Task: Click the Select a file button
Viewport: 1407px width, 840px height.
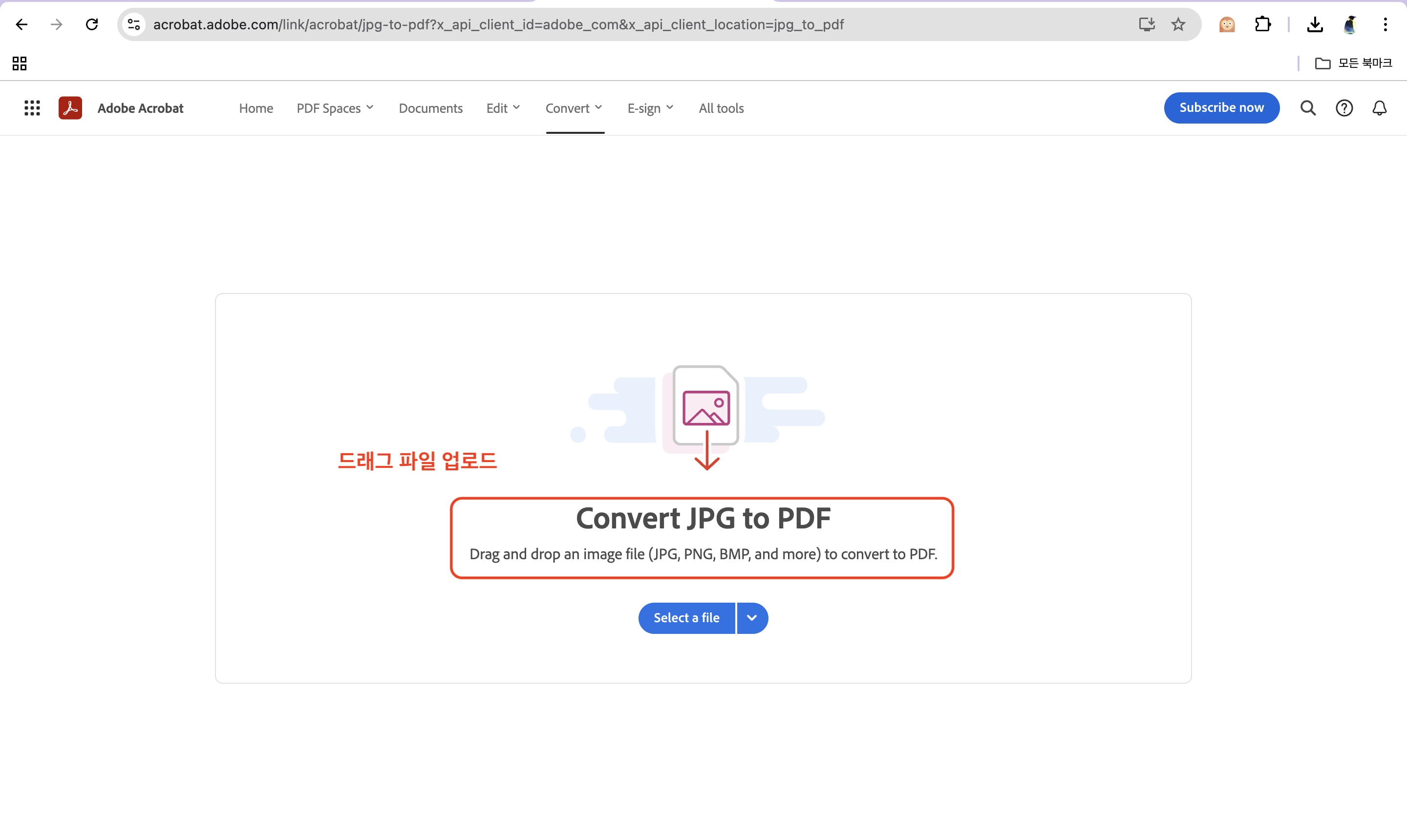Action: [x=686, y=618]
